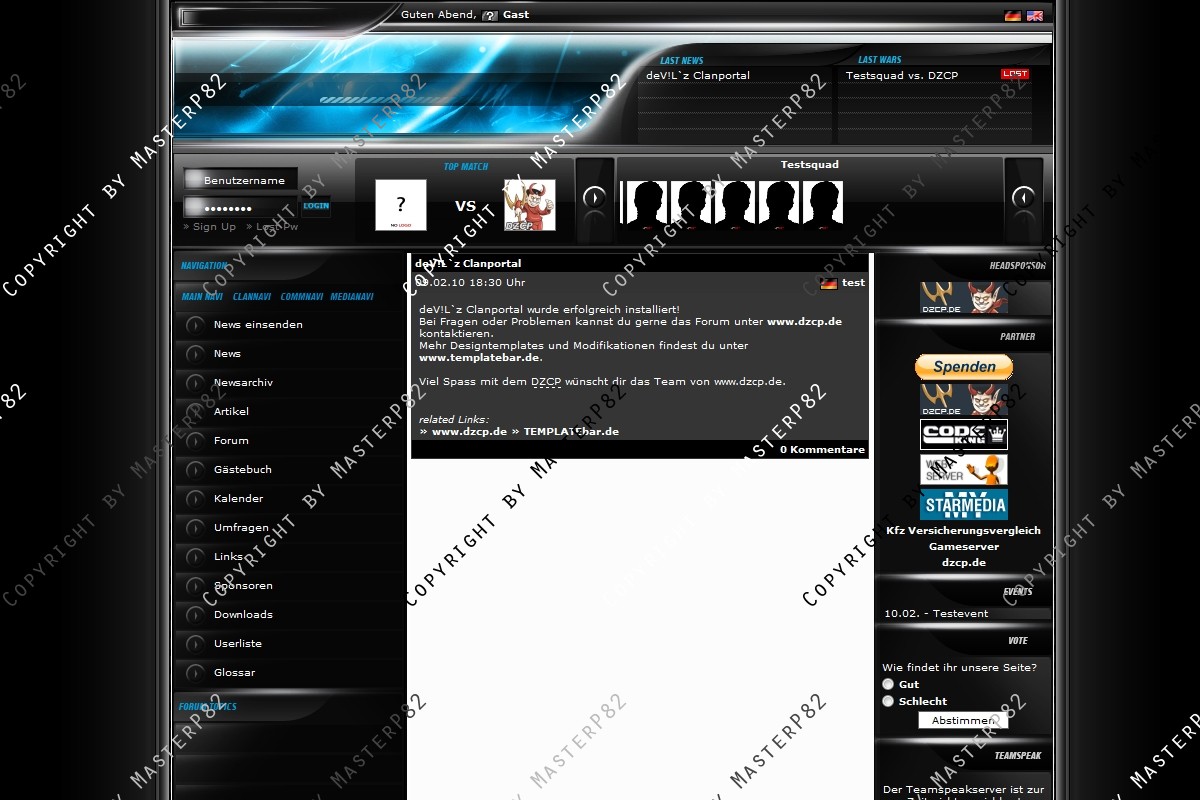Open Downloads from the navigation menu

pyautogui.click(x=243, y=614)
